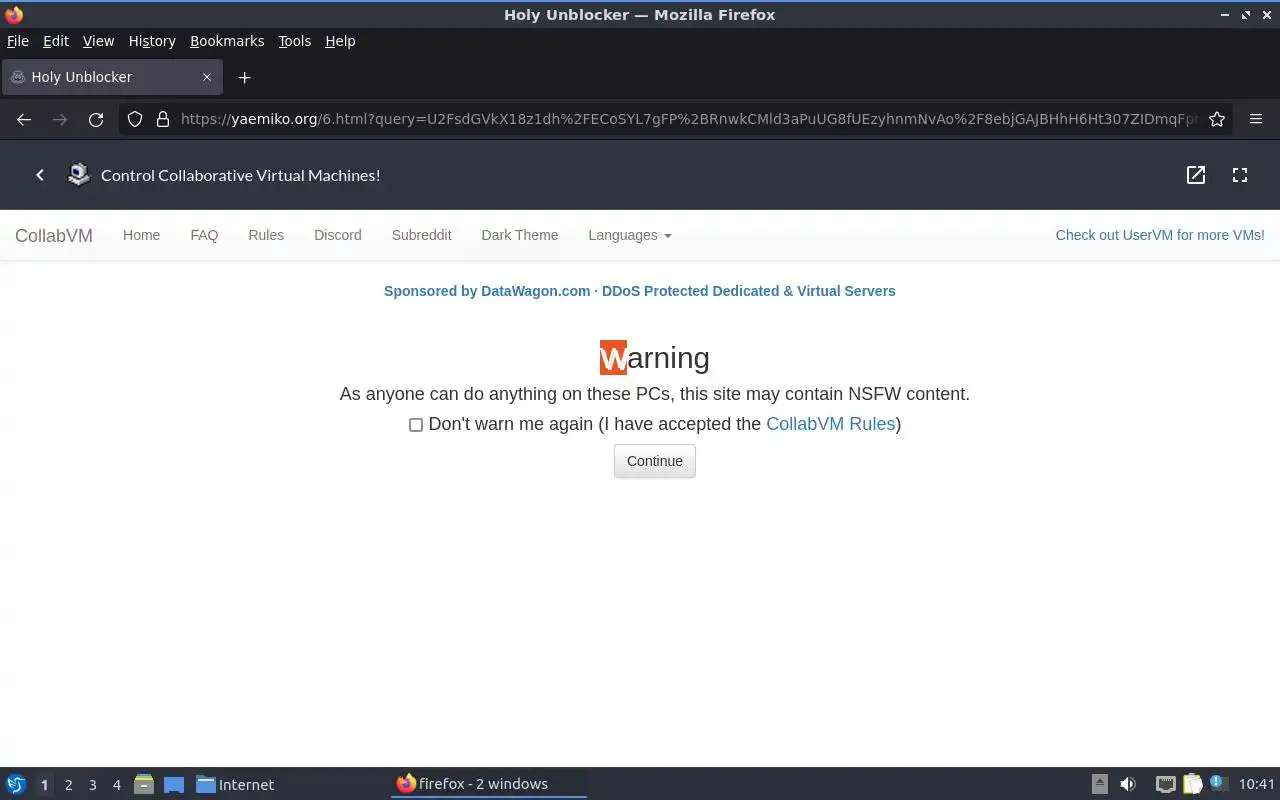Click the CollabVM computer icon in header
This screenshot has width=1280, height=800.
[x=79, y=175]
